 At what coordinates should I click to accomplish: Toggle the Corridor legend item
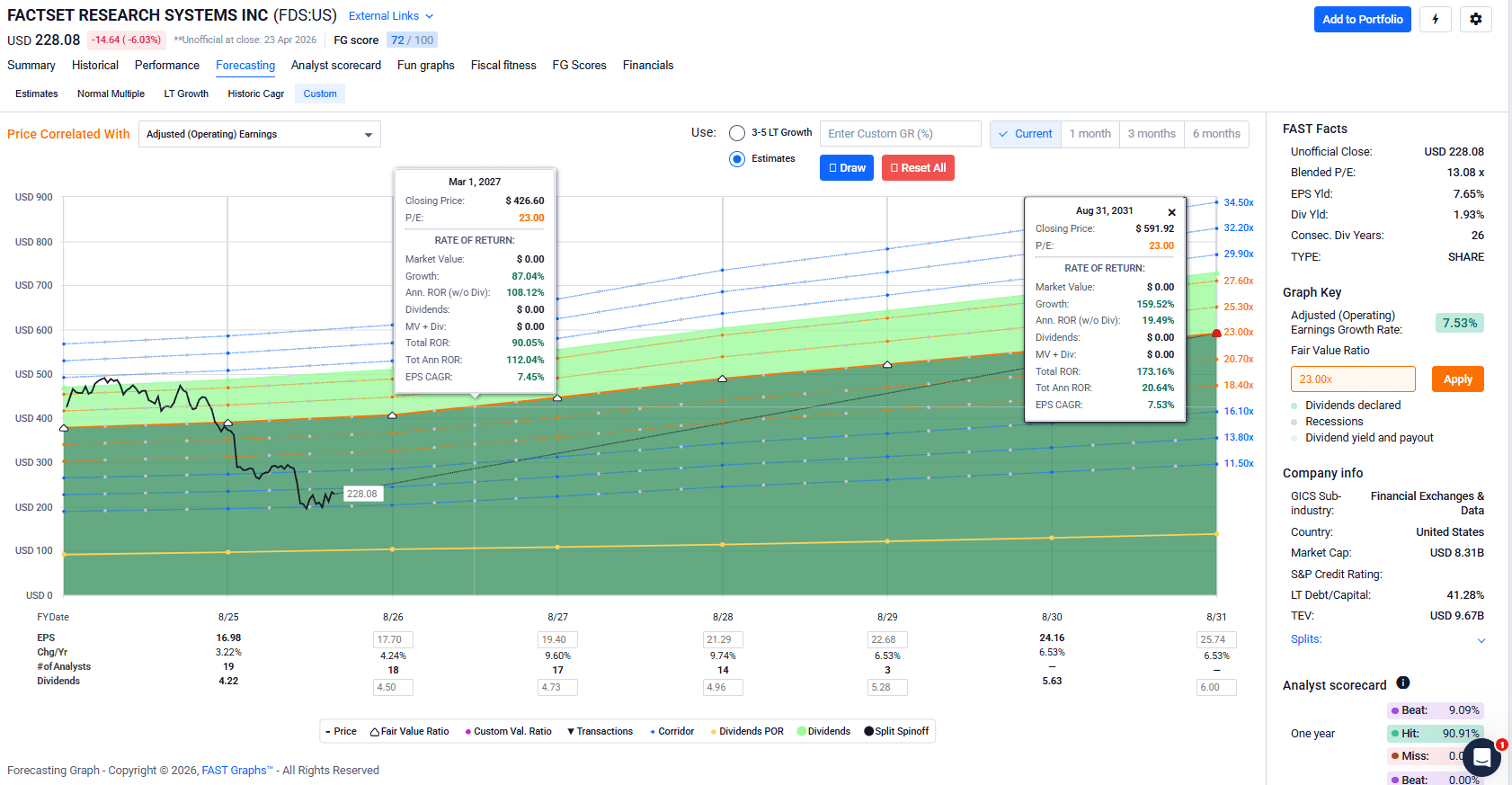tap(672, 732)
